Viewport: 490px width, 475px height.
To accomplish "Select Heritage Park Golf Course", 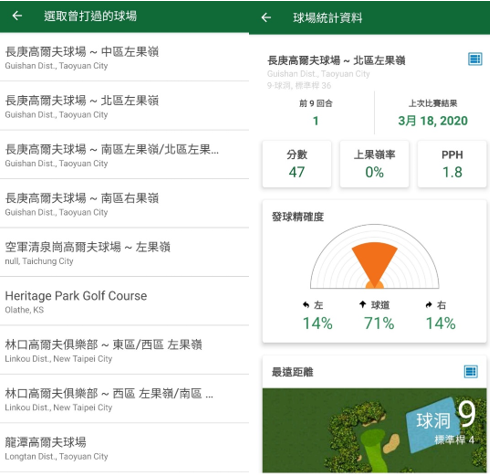I will pyautogui.click(x=124, y=301).
